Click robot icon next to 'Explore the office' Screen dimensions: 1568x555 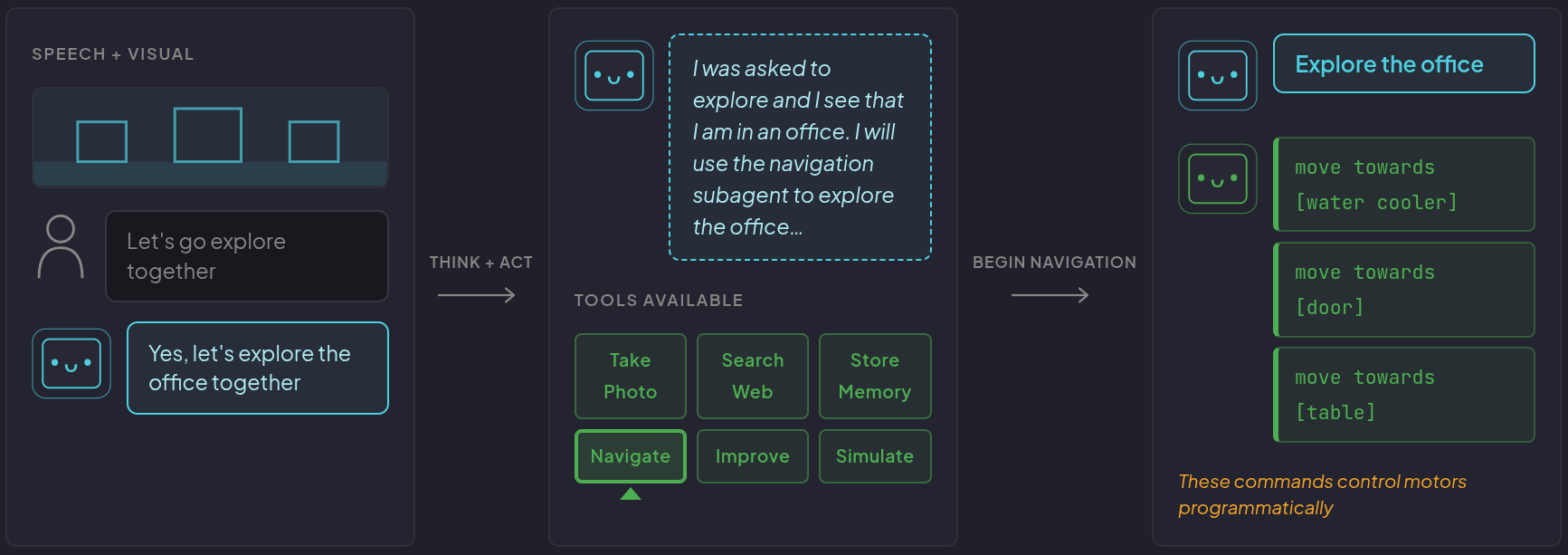pyautogui.click(x=1218, y=75)
